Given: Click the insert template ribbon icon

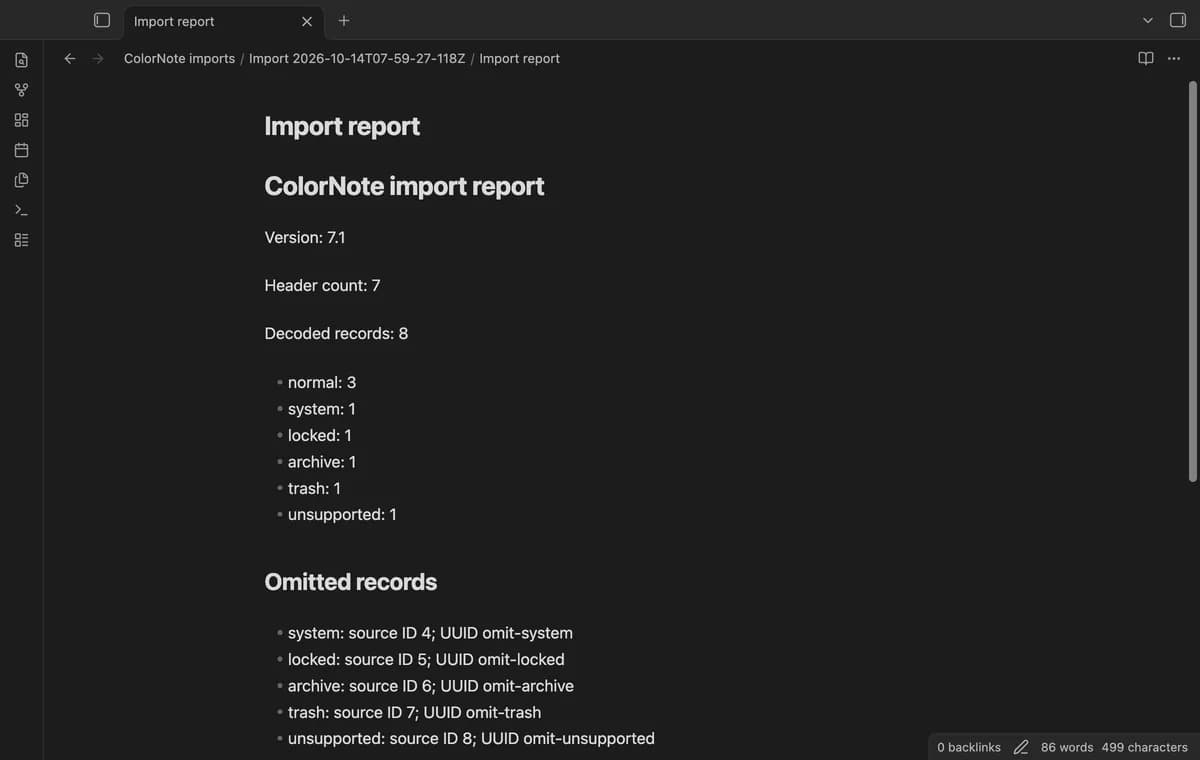Looking at the screenshot, I should click(21, 180).
